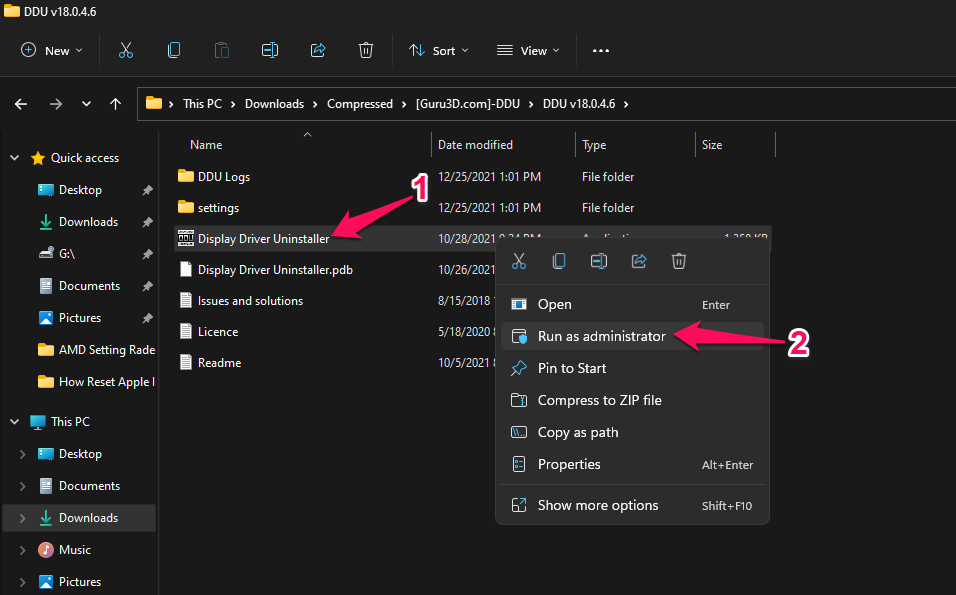Unpin Downloads from Quick access
This screenshot has width=956, height=595.
[x=148, y=222]
